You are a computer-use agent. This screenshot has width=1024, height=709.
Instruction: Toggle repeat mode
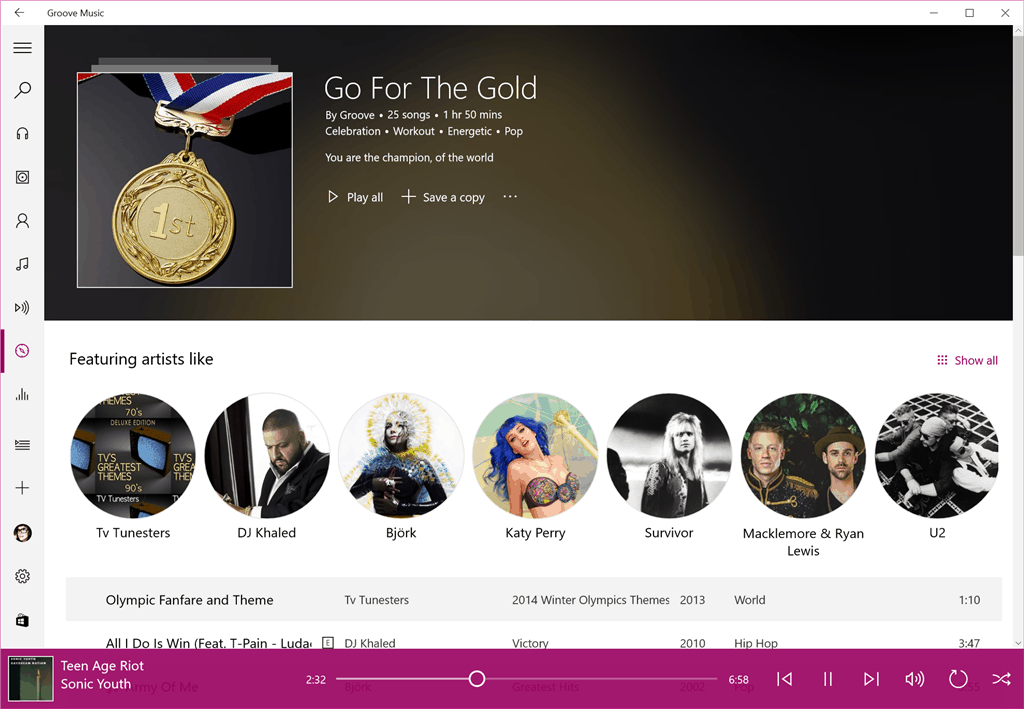(958, 679)
